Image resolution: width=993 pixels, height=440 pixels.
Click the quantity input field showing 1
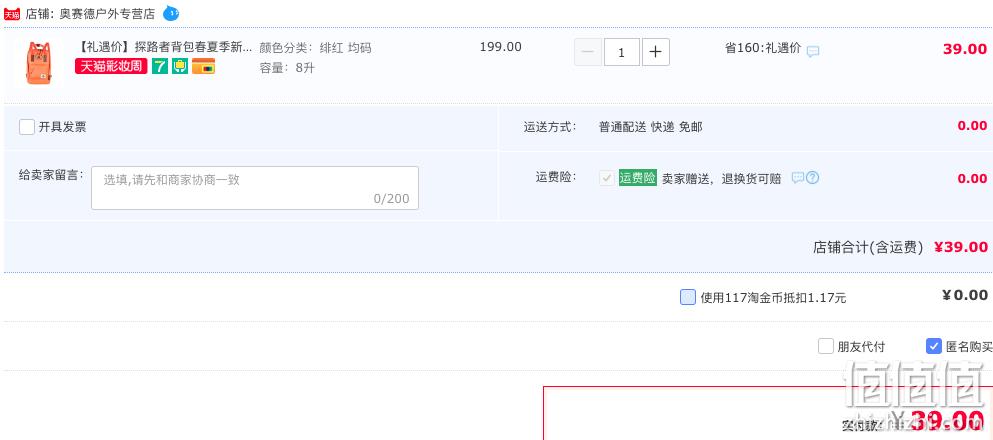pyautogui.click(x=621, y=53)
